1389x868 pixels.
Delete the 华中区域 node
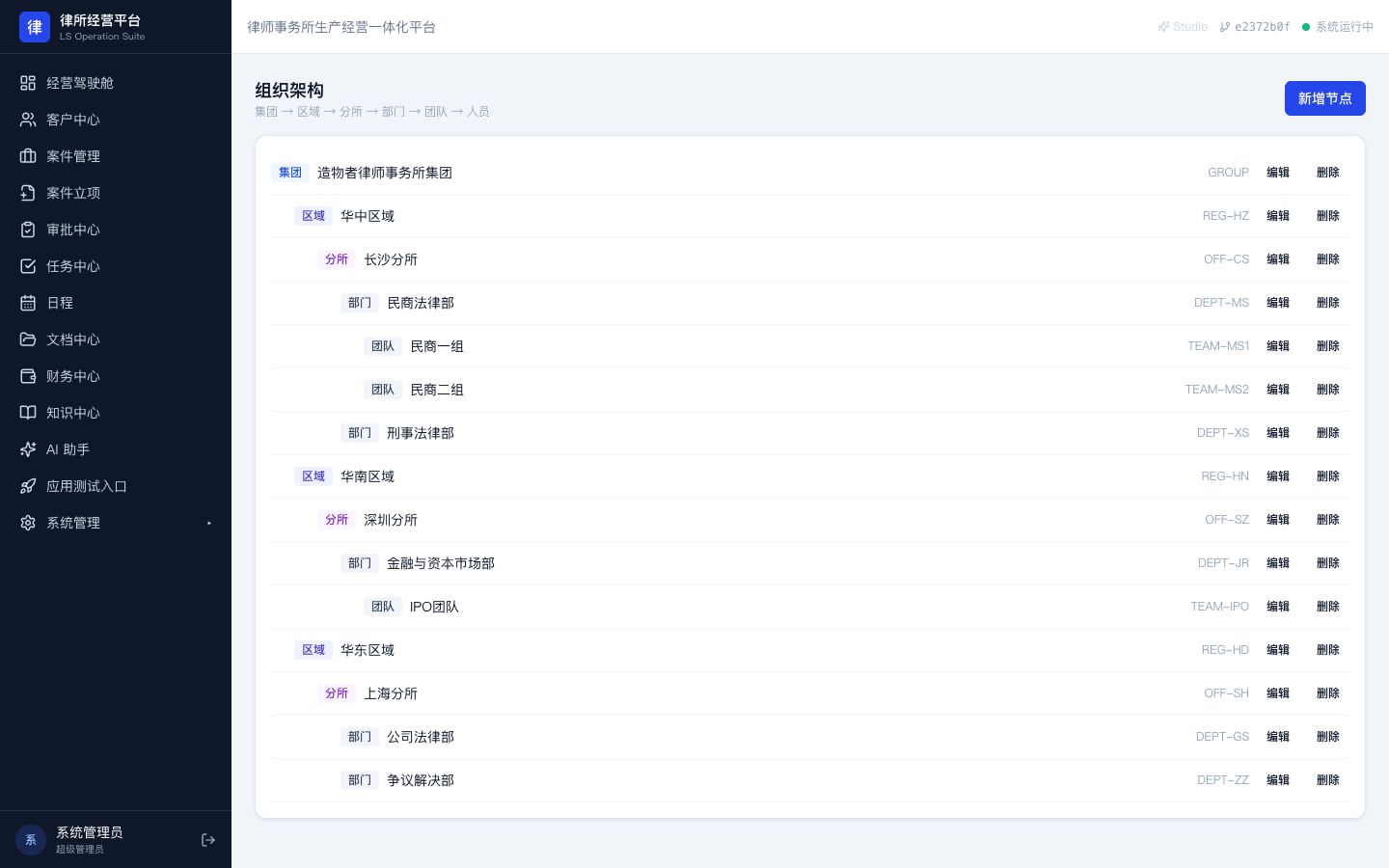tap(1328, 216)
